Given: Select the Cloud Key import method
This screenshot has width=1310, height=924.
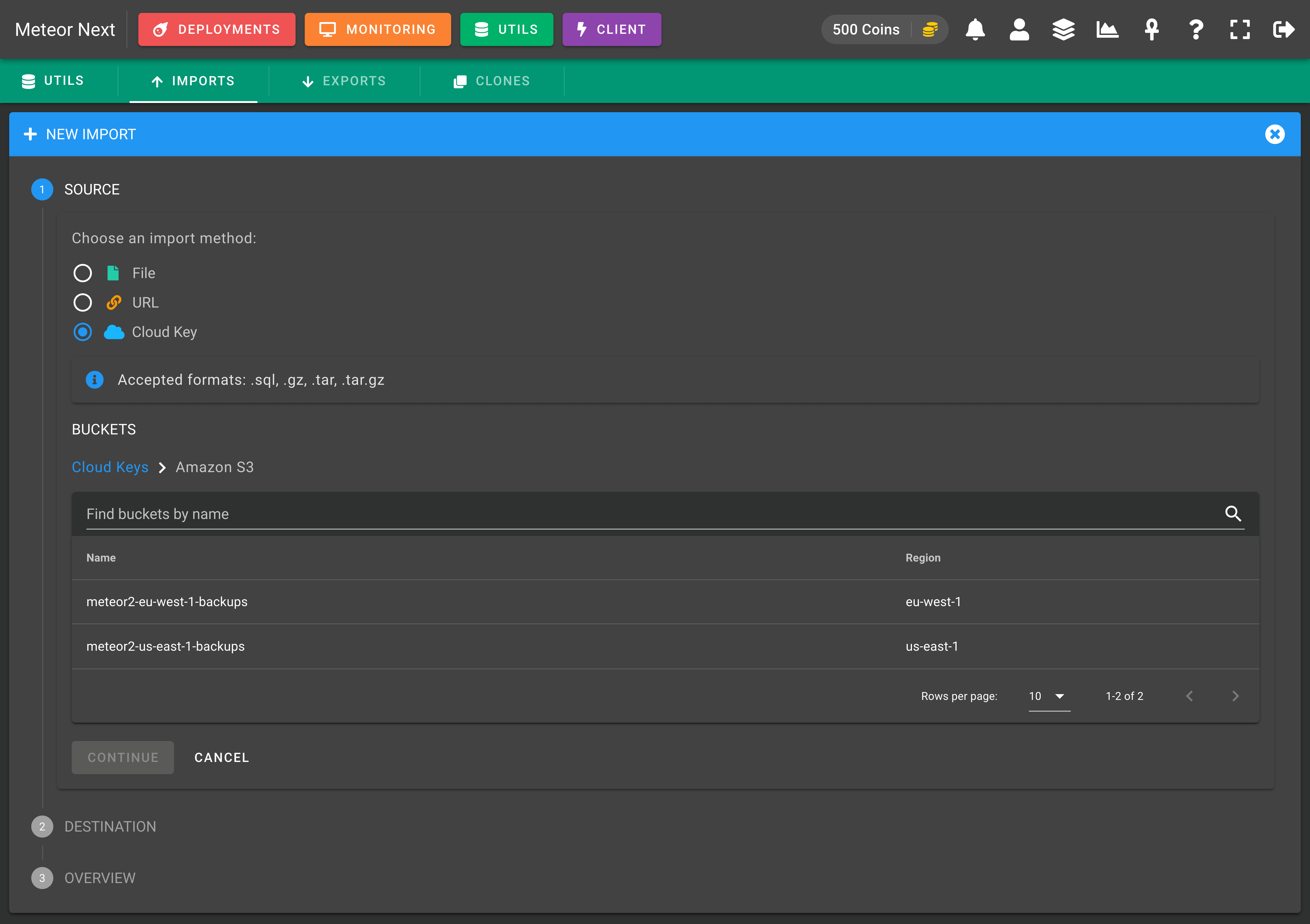Looking at the screenshot, I should [83, 332].
